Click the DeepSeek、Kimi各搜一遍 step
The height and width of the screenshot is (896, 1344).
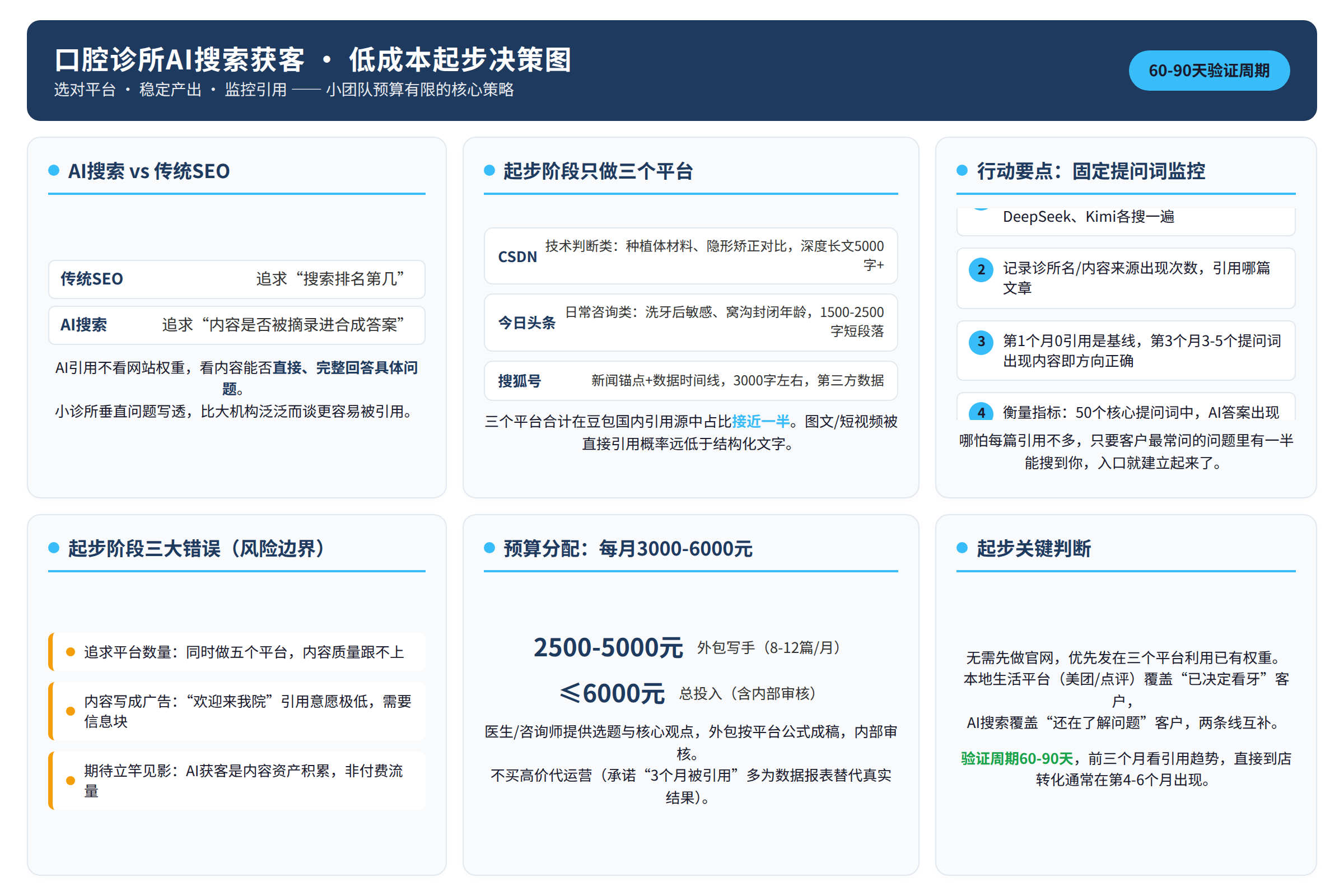(x=1125, y=221)
